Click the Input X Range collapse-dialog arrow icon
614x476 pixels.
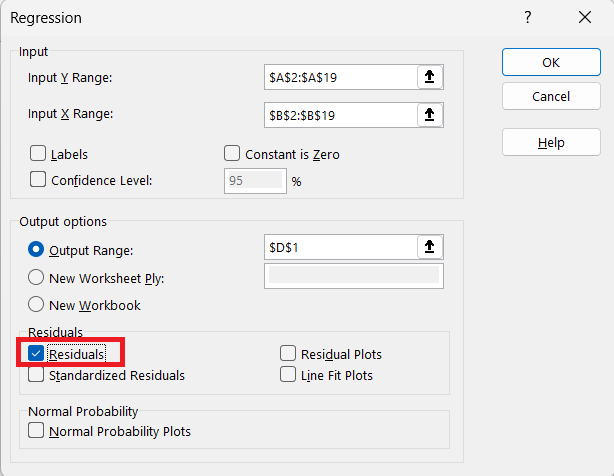click(430, 115)
